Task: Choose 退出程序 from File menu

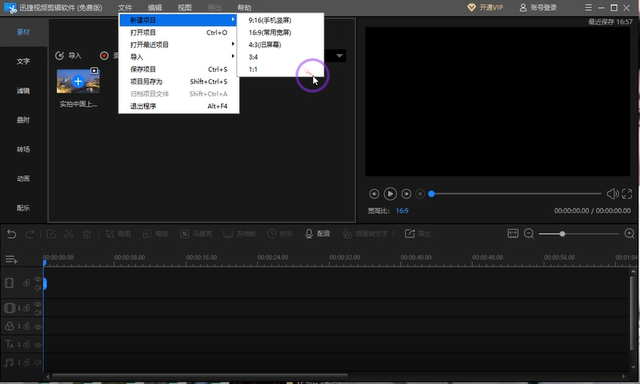Action: coord(178,106)
